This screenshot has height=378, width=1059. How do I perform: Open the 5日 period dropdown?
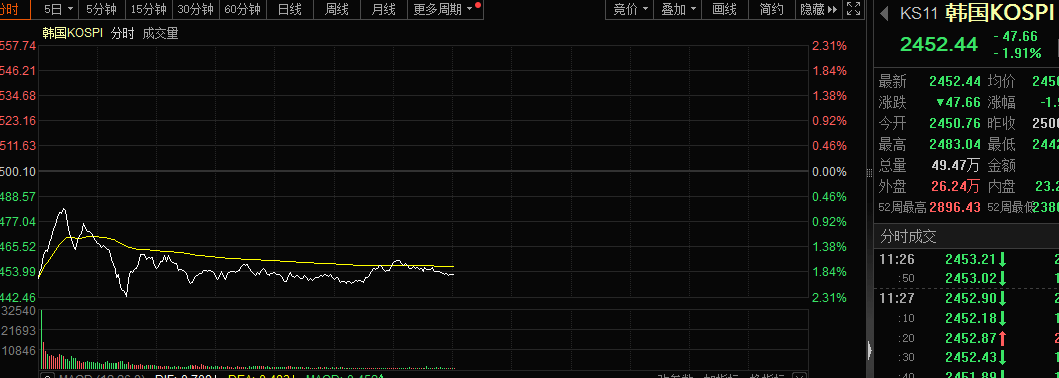pyautogui.click(x=58, y=9)
